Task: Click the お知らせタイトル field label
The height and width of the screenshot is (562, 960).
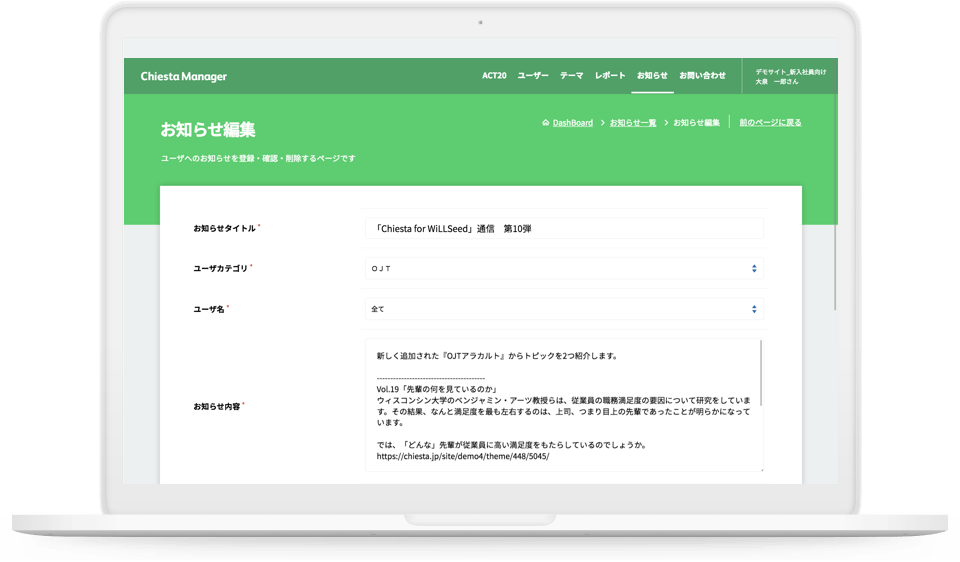Action: [224, 228]
